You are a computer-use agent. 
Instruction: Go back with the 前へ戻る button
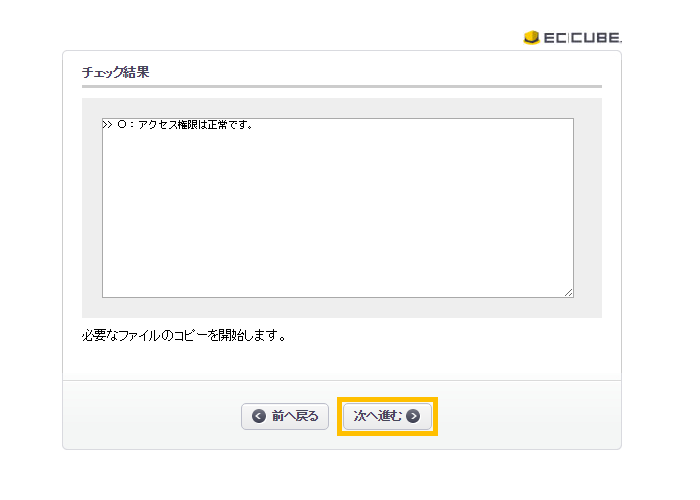[285, 416]
